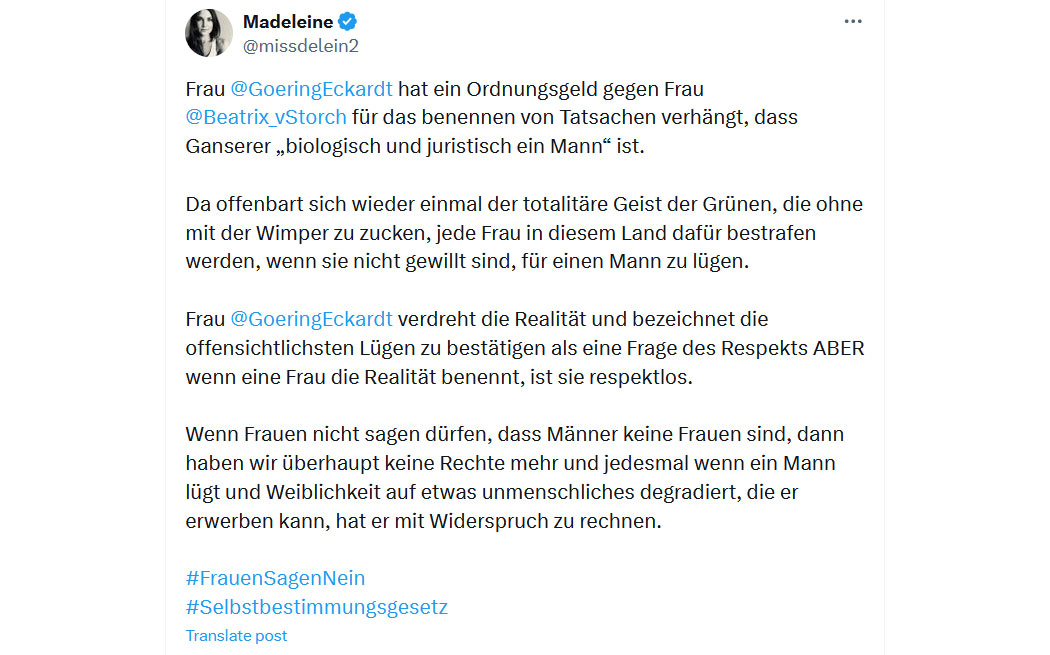Open @GoeringEckardt mention in the first paragraph
1050x655 pixels.
[311, 89]
